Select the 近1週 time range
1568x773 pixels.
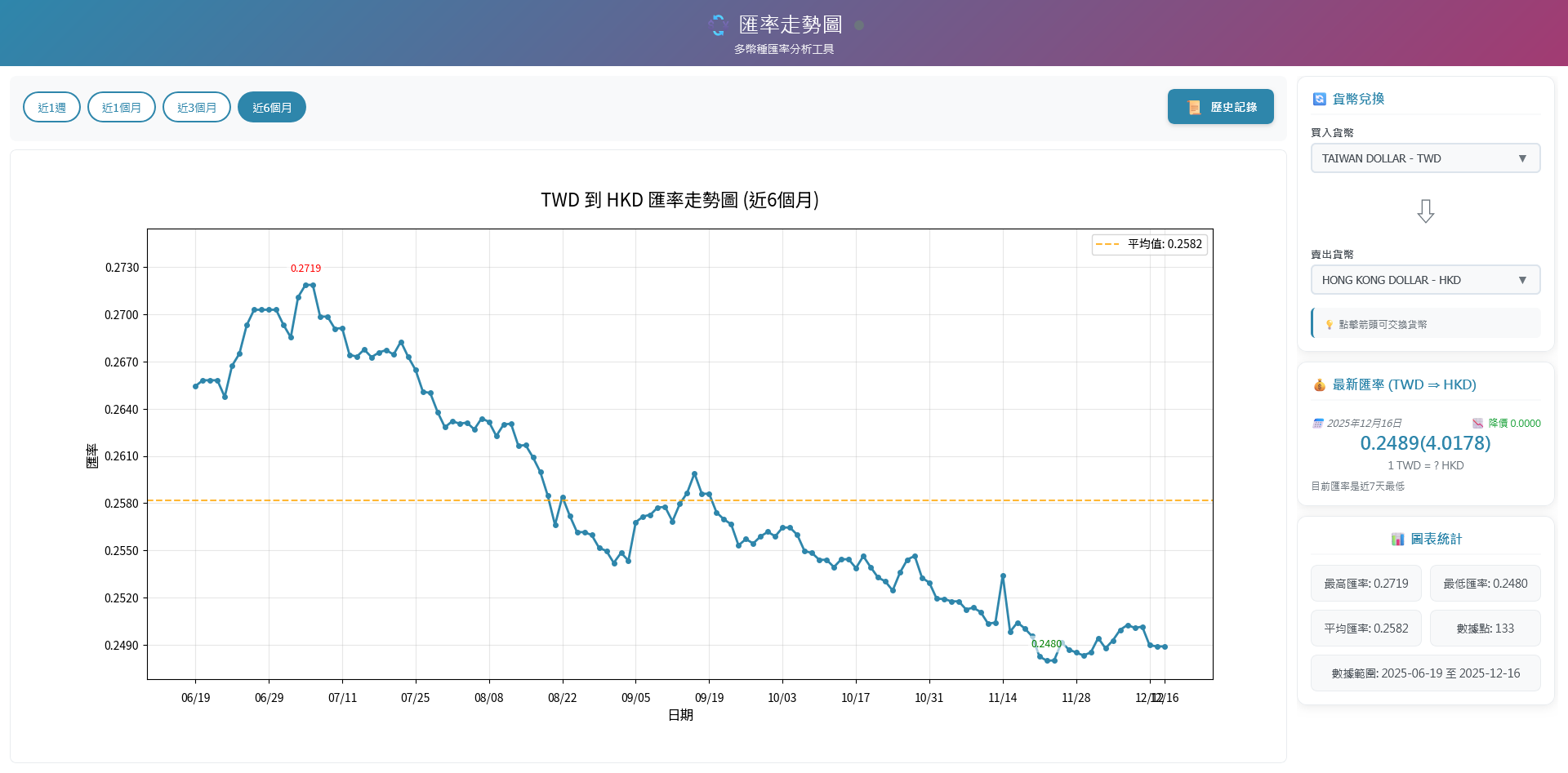(51, 108)
